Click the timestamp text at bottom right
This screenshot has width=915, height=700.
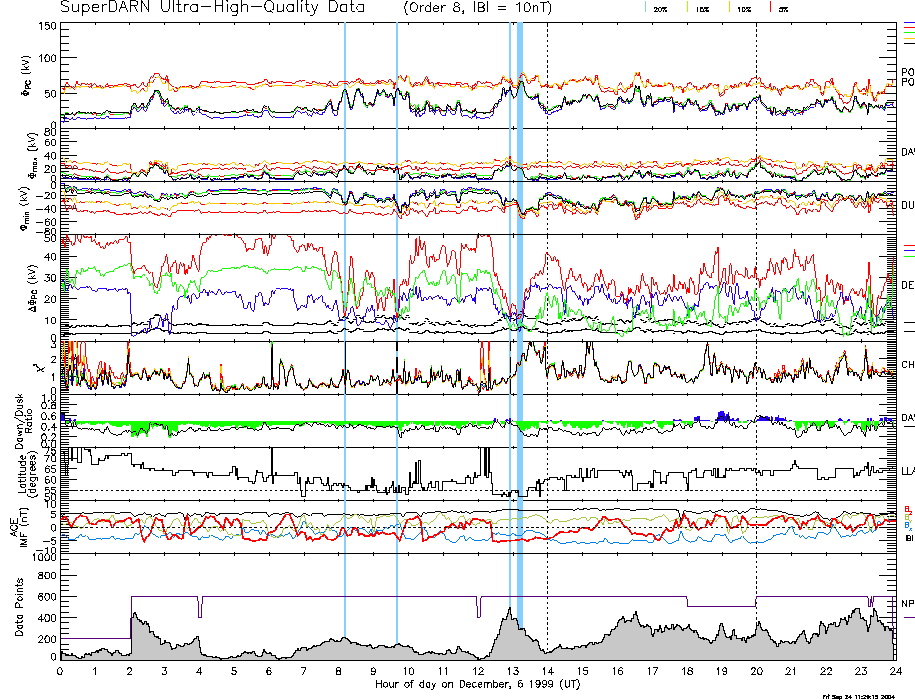(x=867, y=696)
